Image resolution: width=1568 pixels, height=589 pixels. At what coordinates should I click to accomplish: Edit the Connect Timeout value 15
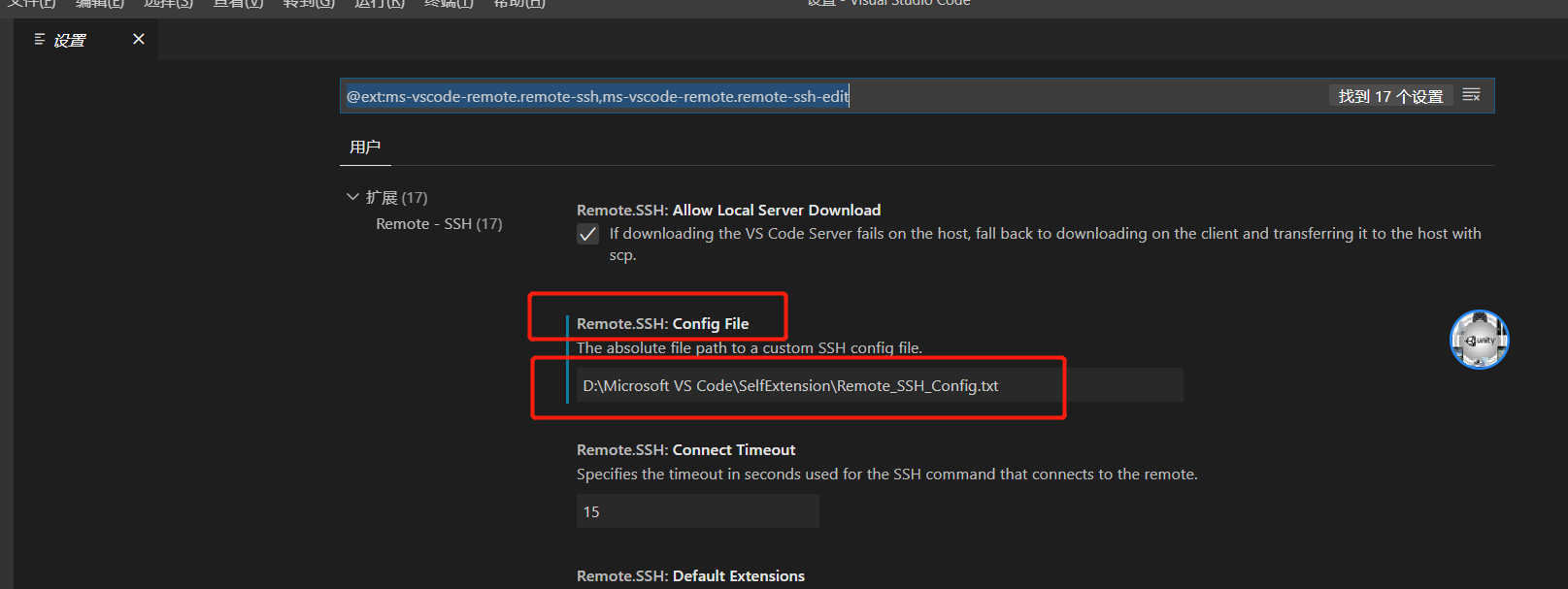point(698,511)
